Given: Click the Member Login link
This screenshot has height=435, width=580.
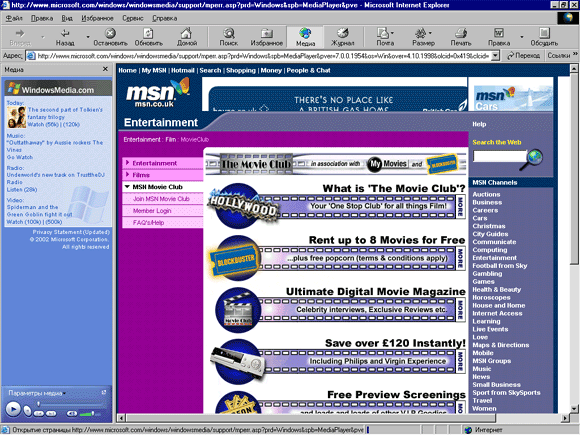Looking at the screenshot, I should (152, 210).
